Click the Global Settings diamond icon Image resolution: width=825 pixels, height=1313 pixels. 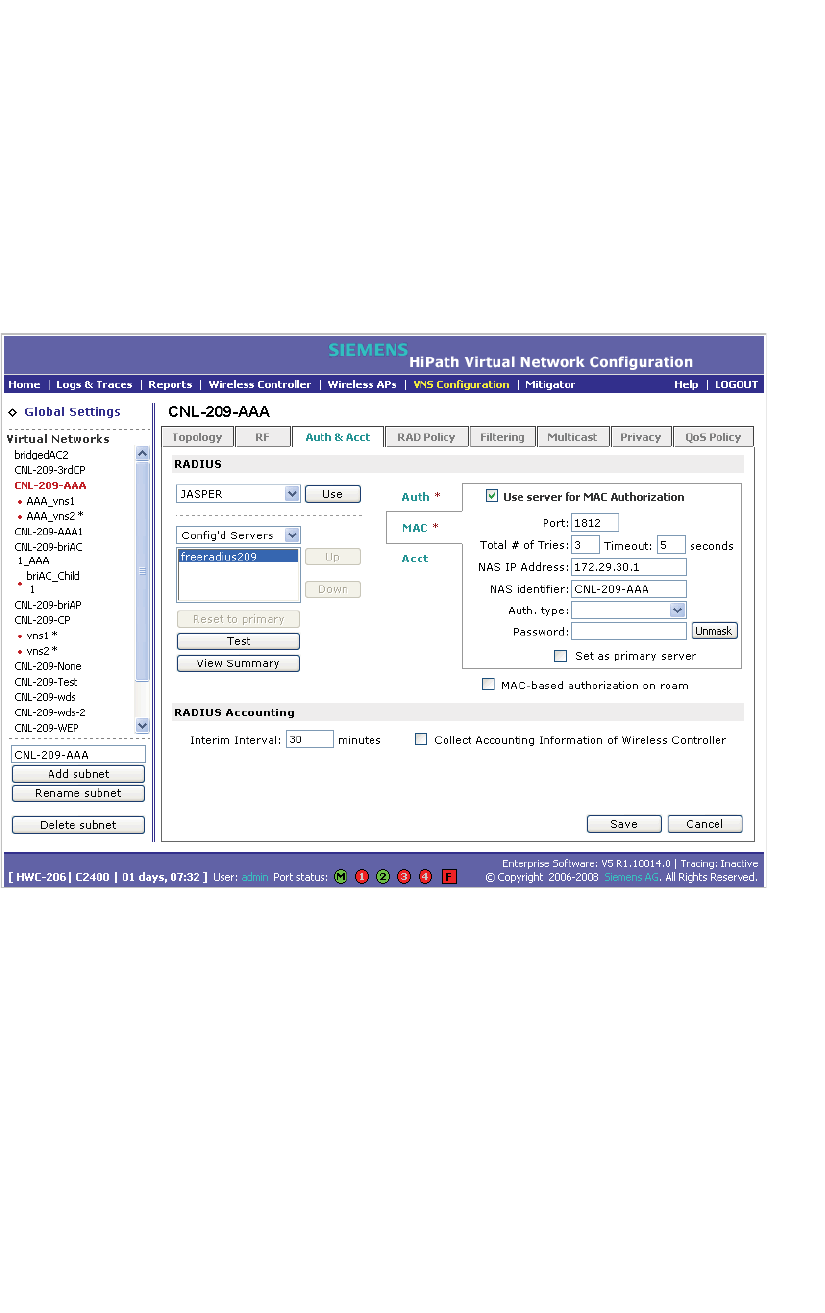coord(13,412)
